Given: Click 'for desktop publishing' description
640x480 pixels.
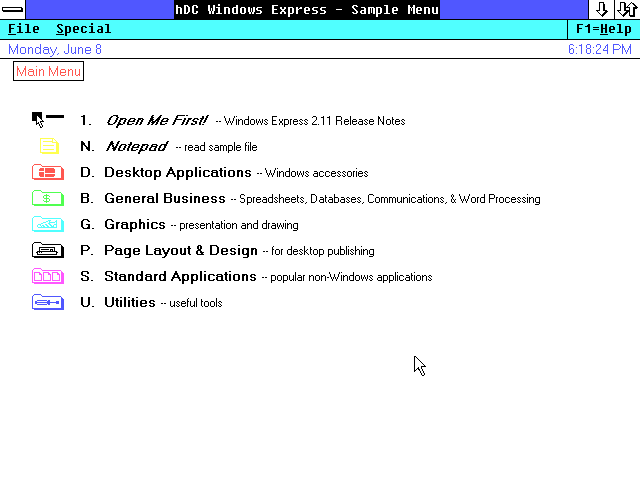Looking at the screenshot, I should [x=322, y=251].
